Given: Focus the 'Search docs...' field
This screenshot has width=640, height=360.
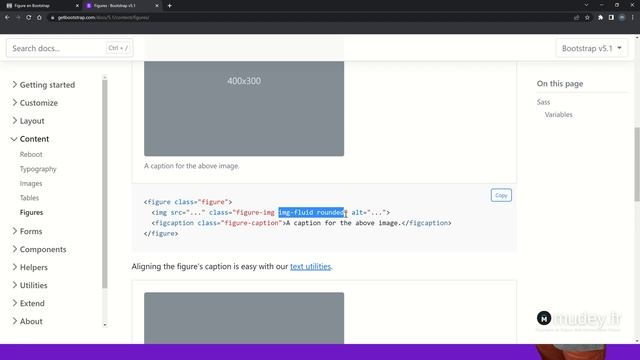Looking at the screenshot, I should point(69,48).
